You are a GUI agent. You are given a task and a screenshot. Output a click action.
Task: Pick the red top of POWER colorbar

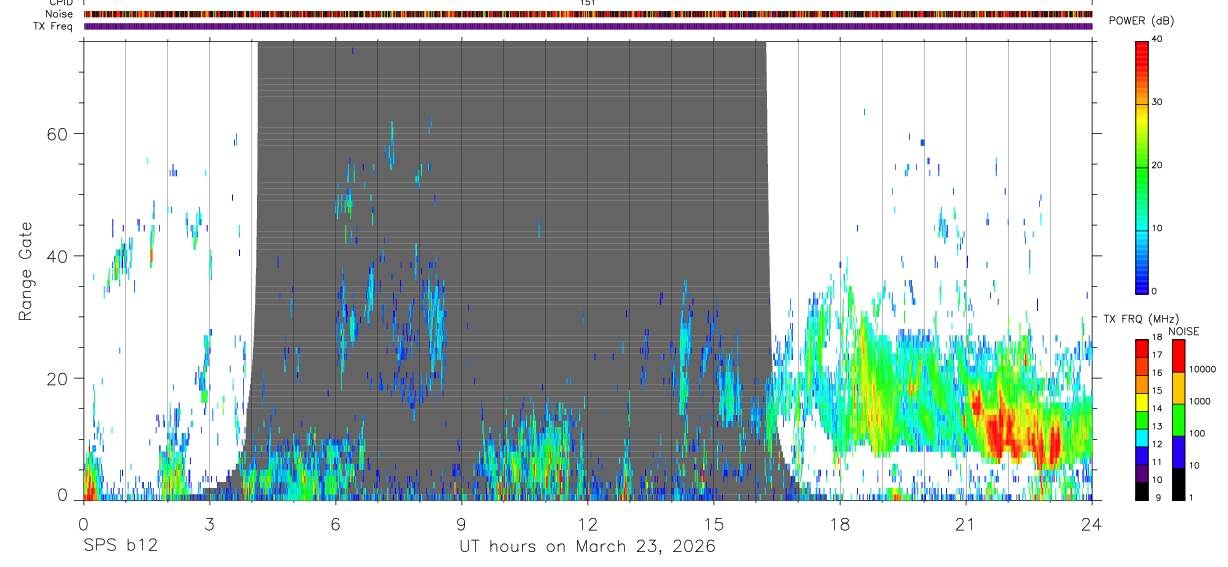point(1142,46)
